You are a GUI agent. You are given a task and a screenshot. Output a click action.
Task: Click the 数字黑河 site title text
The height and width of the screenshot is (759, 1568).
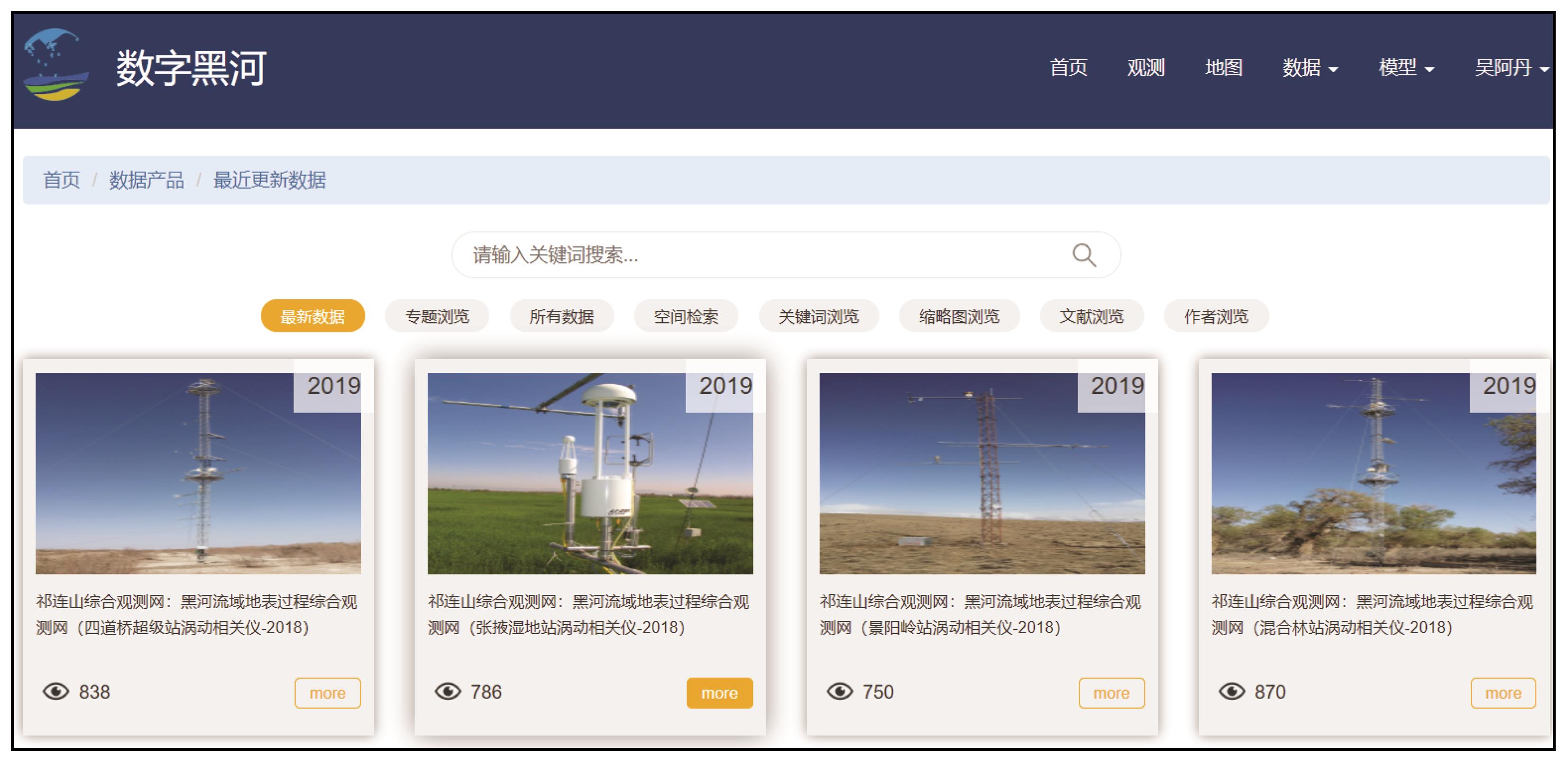click(x=192, y=68)
